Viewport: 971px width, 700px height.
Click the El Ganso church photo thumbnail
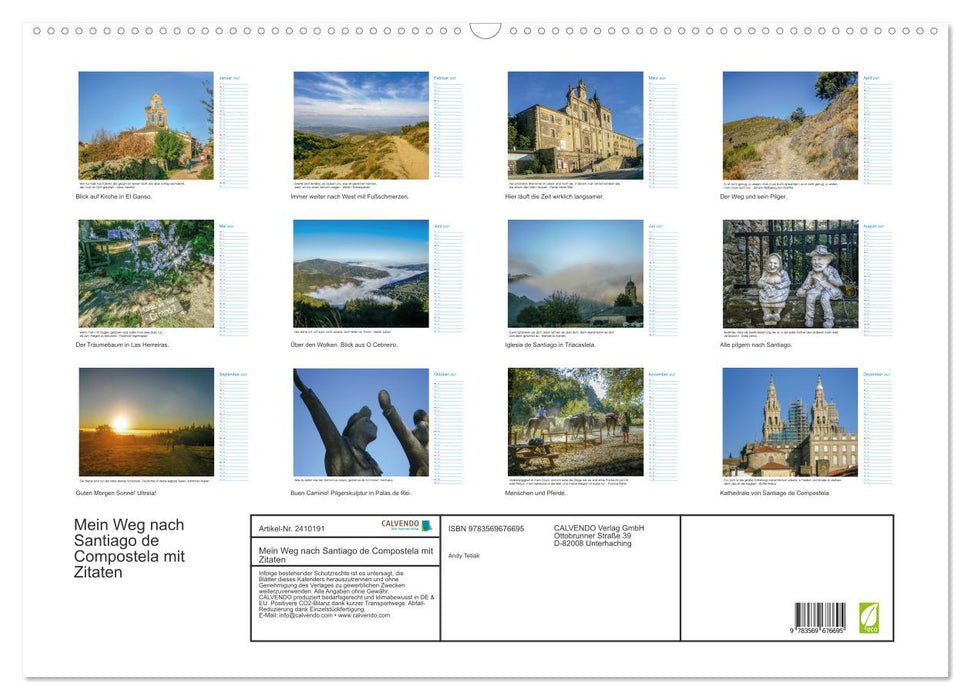pyautogui.click(x=146, y=126)
